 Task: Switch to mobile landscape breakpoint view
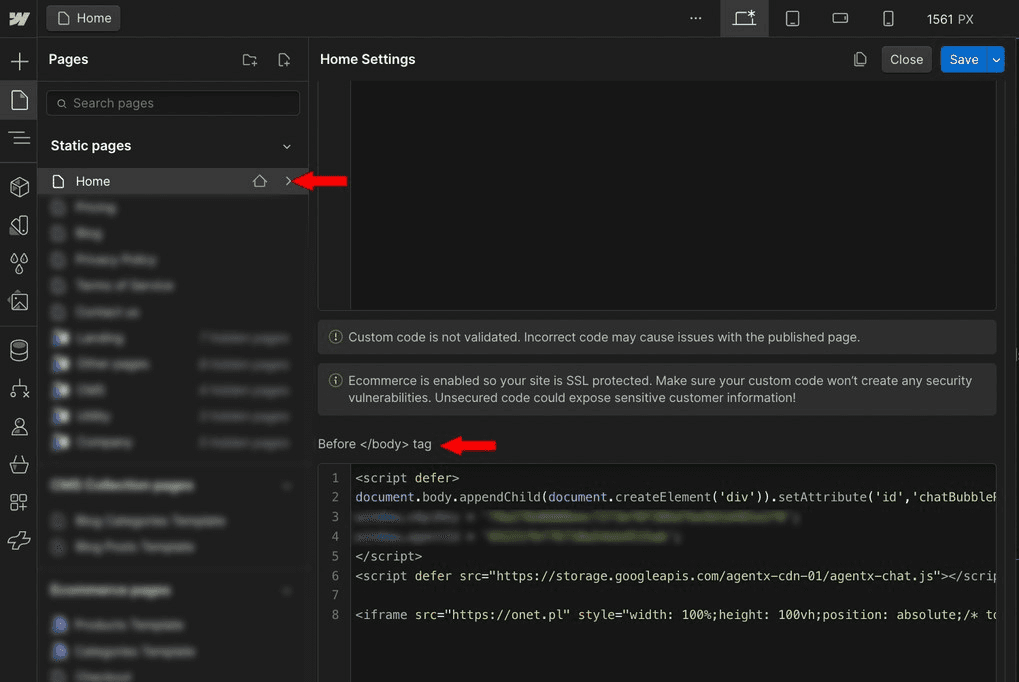[840, 18]
